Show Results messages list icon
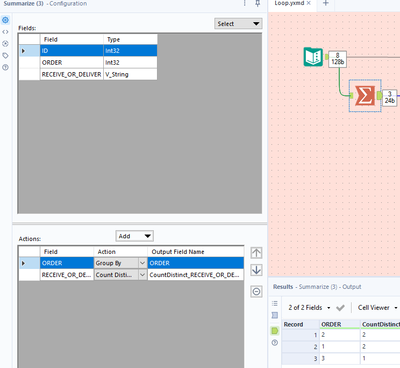The height and width of the screenshot is (368, 400). (275, 303)
